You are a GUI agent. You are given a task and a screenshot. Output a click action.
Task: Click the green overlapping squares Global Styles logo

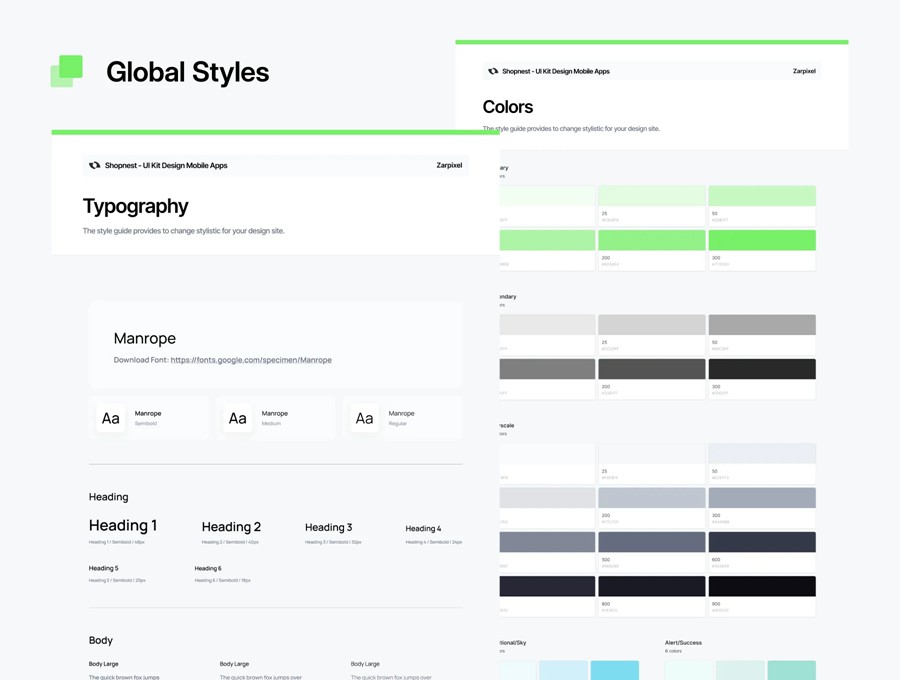(x=67, y=71)
